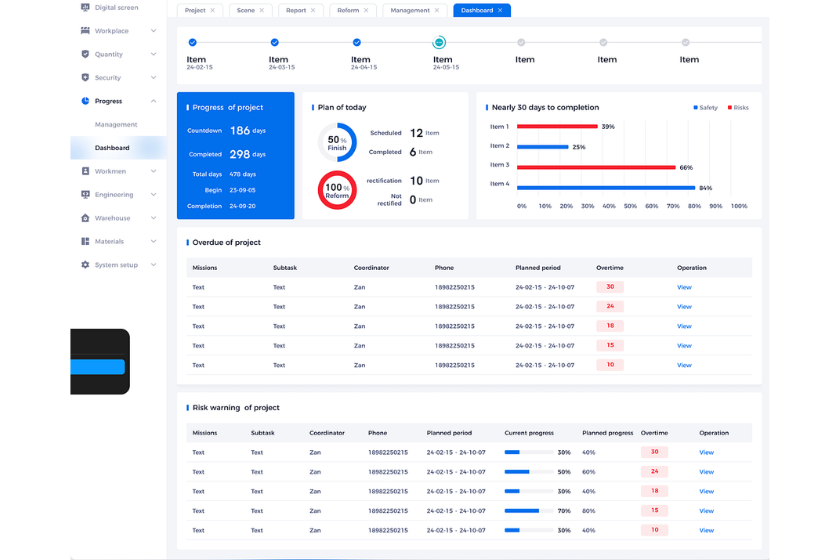The height and width of the screenshot is (560, 840).
Task: Click the System setup gear icon
Action: point(85,265)
